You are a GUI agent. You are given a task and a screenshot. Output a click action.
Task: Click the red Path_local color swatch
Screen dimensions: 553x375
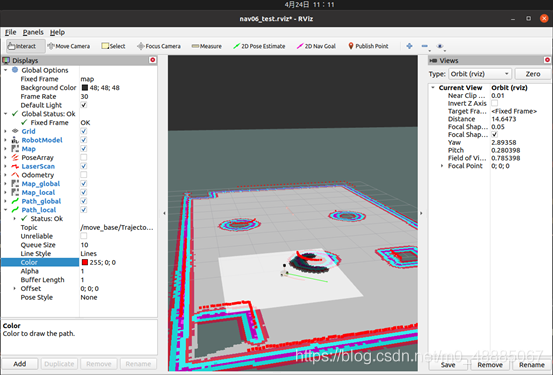point(85,262)
